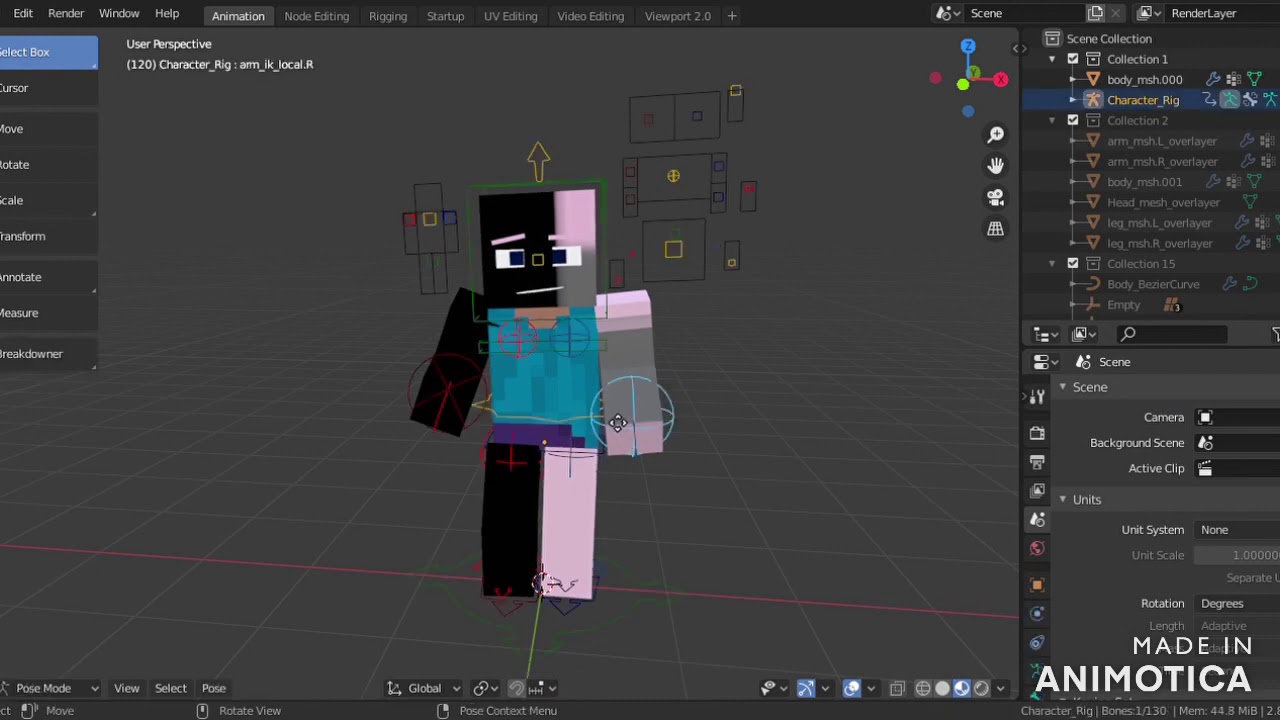
Task: Select solid viewport shading
Action: click(942, 688)
